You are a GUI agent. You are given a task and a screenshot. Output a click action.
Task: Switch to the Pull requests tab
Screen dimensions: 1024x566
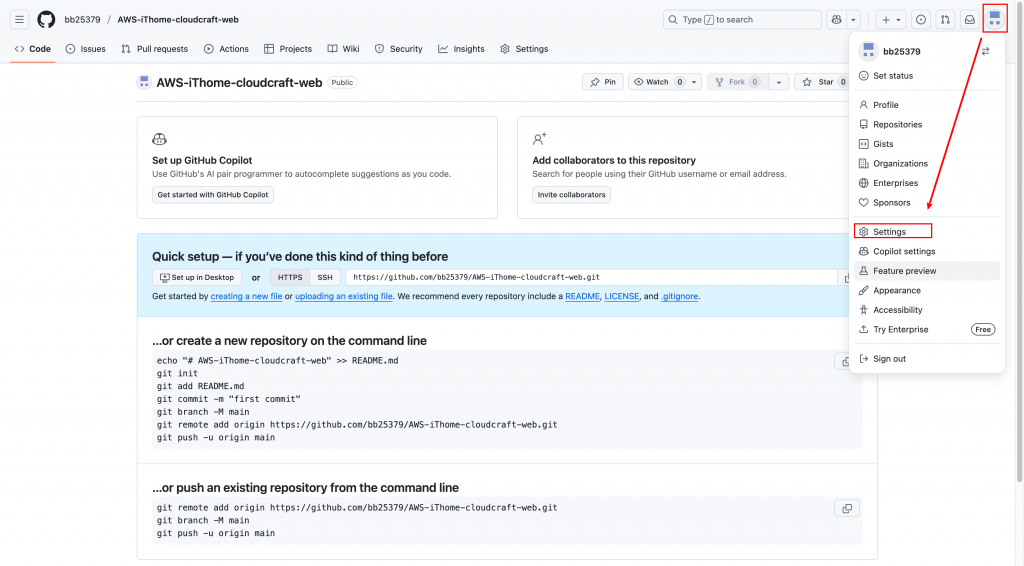click(155, 49)
